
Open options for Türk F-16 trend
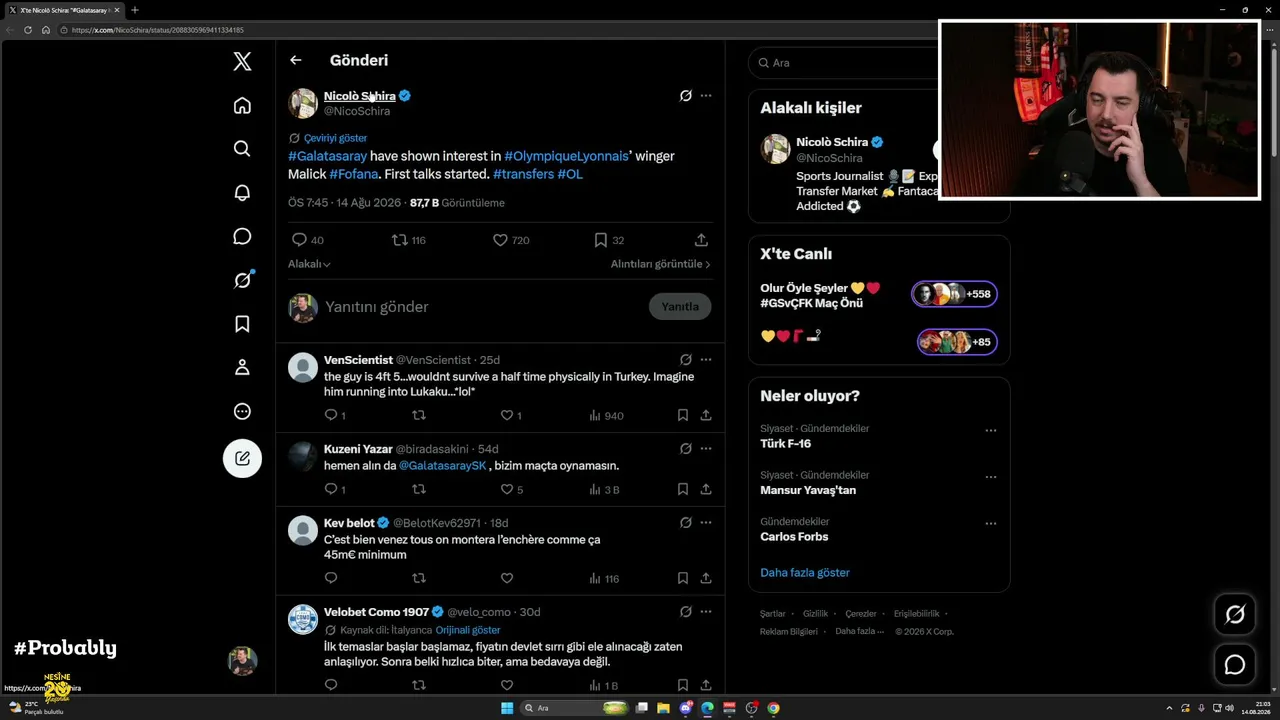pyautogui.click(x=991, y=431)
